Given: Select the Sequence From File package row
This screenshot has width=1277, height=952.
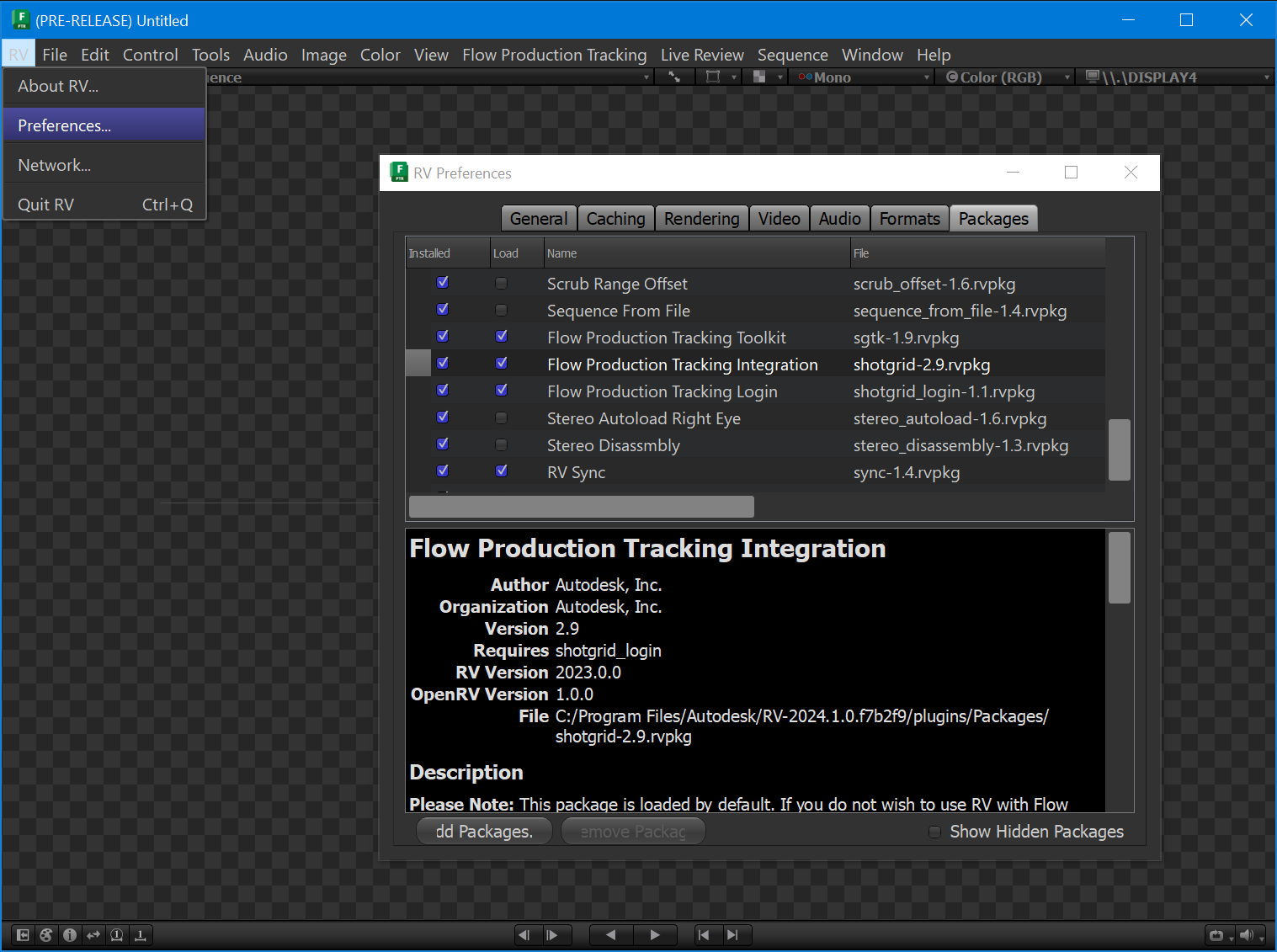Looking at the screenshot, I should click(x=755, y=311).
